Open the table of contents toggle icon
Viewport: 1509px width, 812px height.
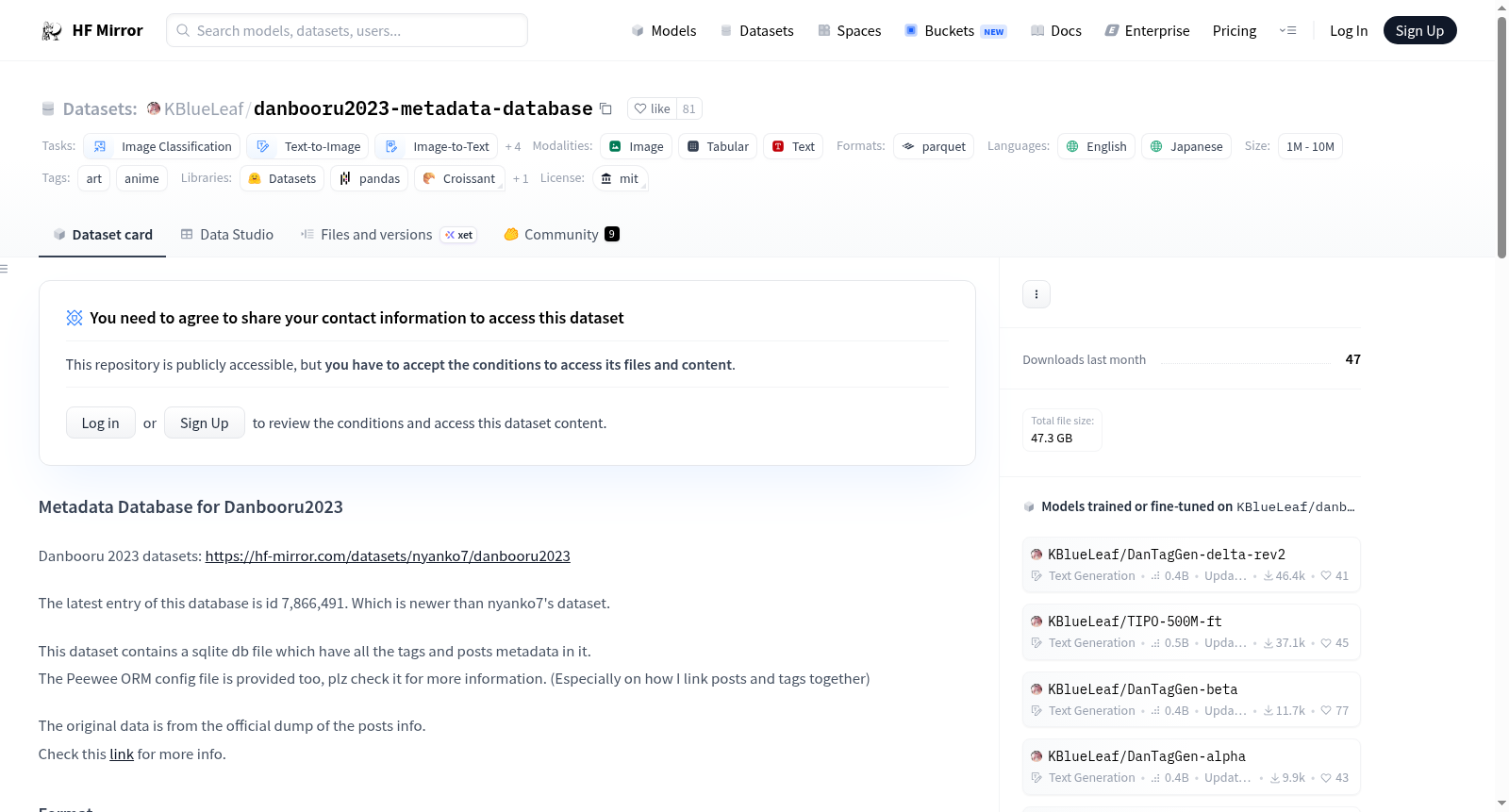[4, 269]
